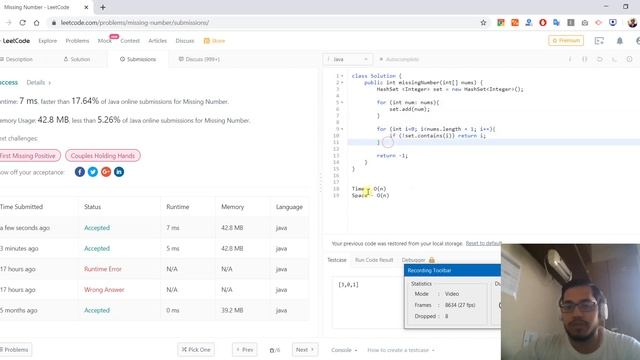Collapse code fold at line 9
The image size is (640, 360).
342,129
